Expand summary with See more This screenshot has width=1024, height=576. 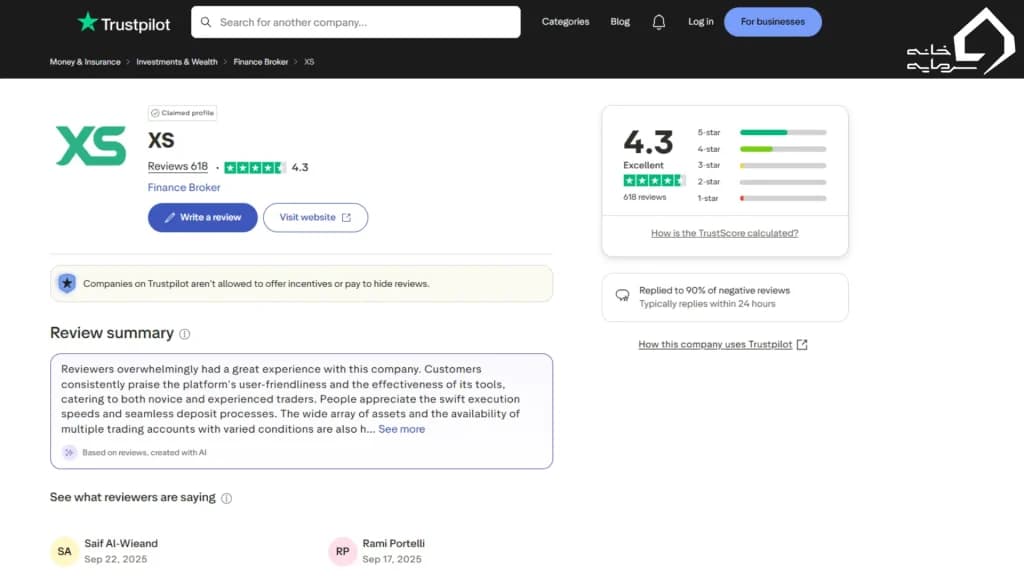[402, 429]
